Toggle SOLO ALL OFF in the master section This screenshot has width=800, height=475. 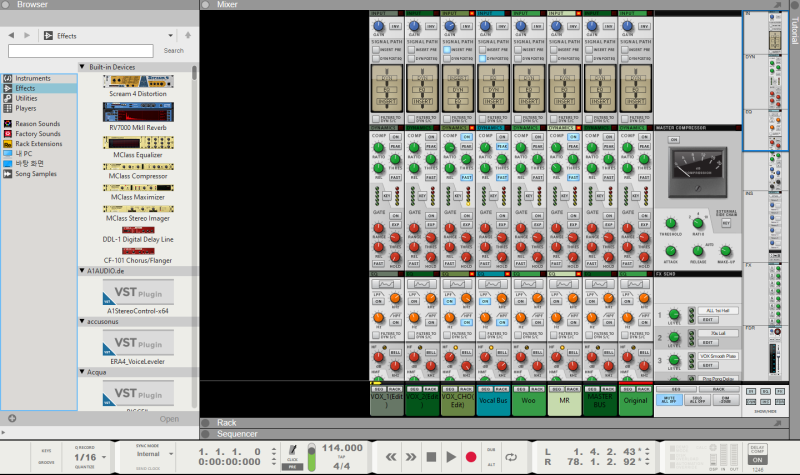click(x=697, y=399)
